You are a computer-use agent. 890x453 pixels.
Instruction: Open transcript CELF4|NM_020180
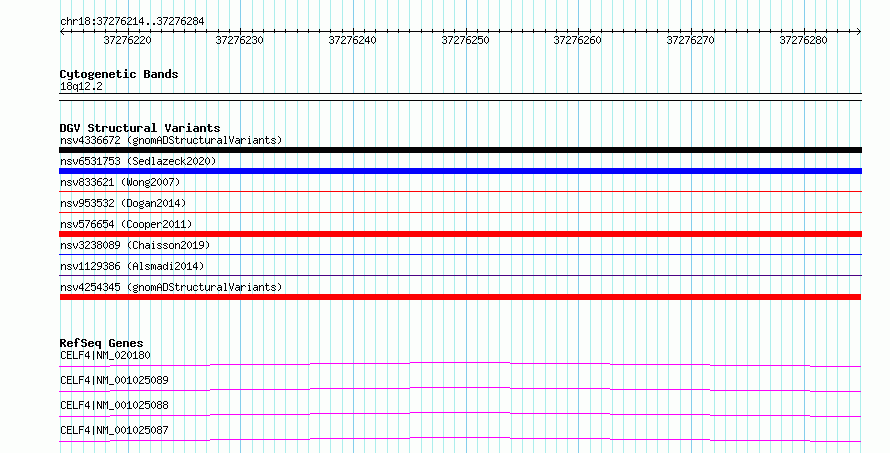[105, 356]
